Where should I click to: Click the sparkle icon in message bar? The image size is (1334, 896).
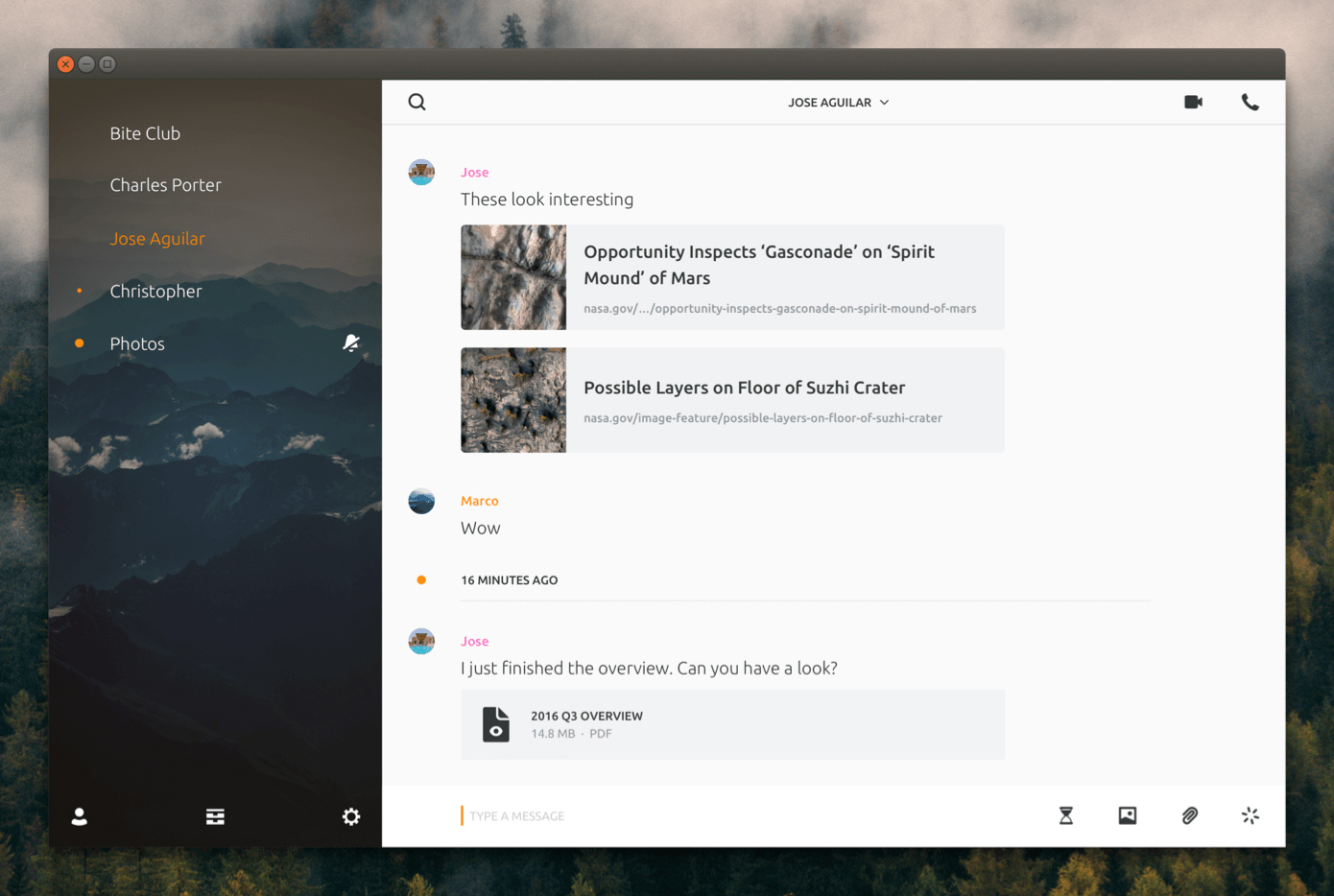1250,815
